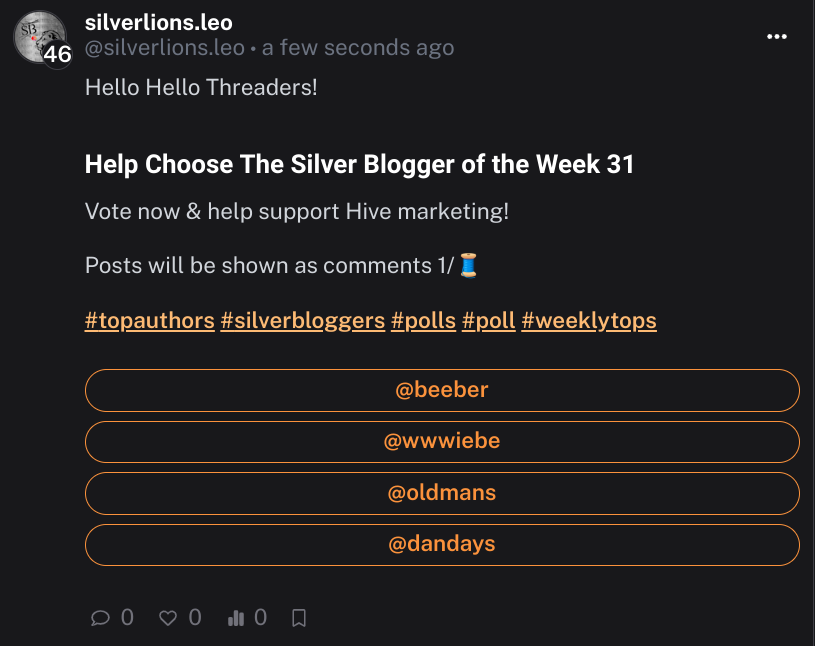The height and width of the screenshot is (646, 815).
Task: Open the poll stats bar chart icon
Action: (235, 617)
